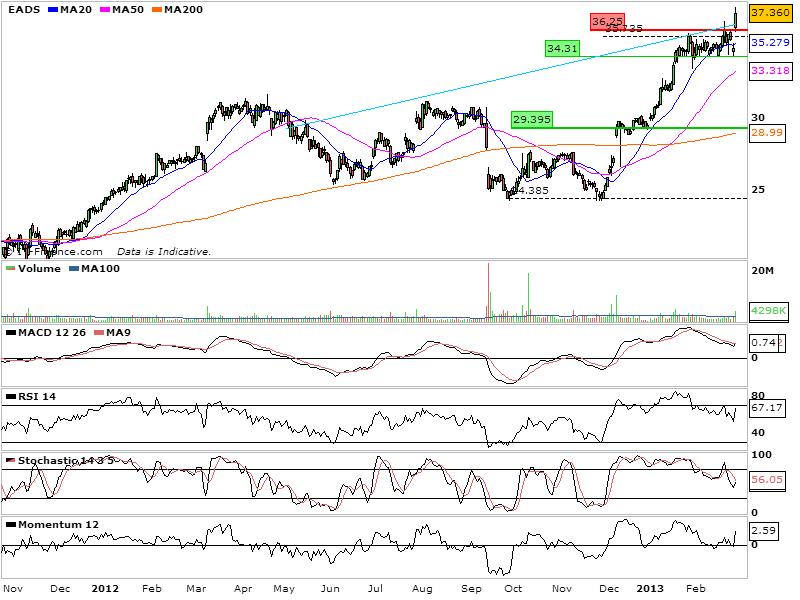Click the 80 RSI axis label
Viewport: 800px width, 600px height.
(758, 395)
